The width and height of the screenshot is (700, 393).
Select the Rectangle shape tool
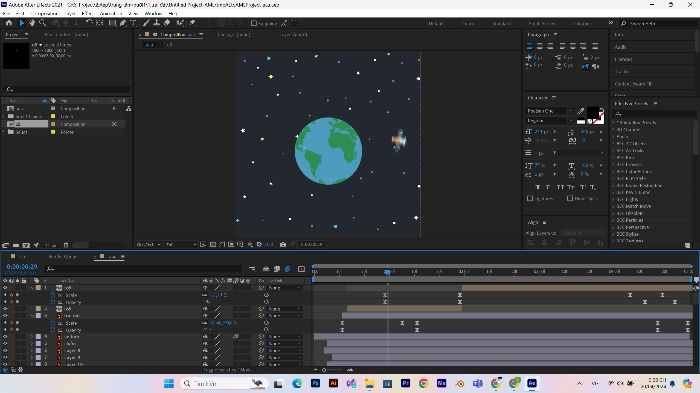(112, 23)
